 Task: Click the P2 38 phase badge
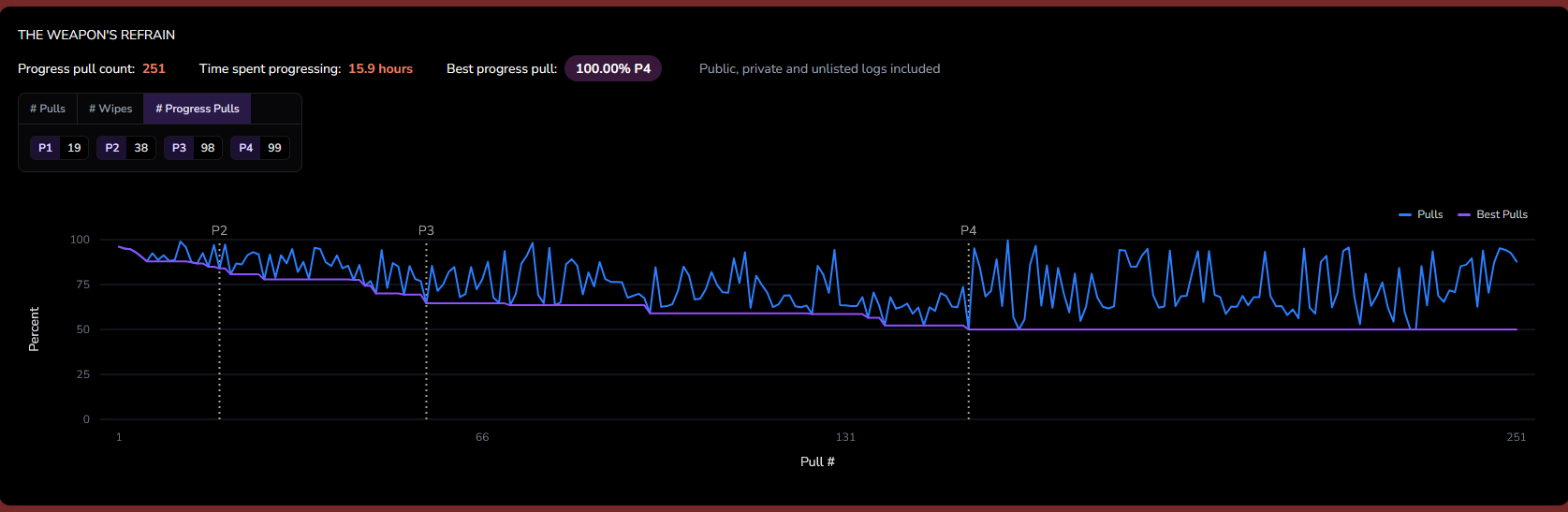point(126,148)
